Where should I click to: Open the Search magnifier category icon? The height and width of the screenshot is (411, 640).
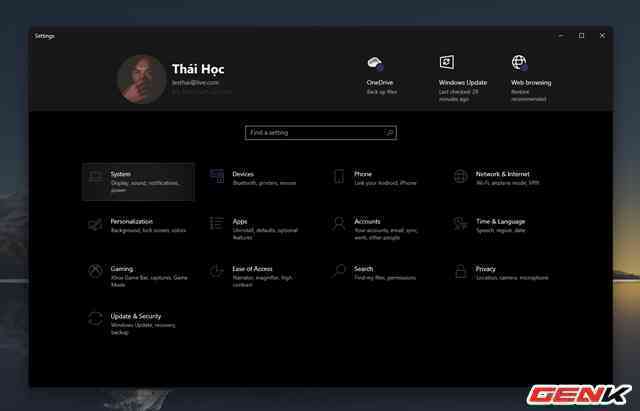point(338,271)
